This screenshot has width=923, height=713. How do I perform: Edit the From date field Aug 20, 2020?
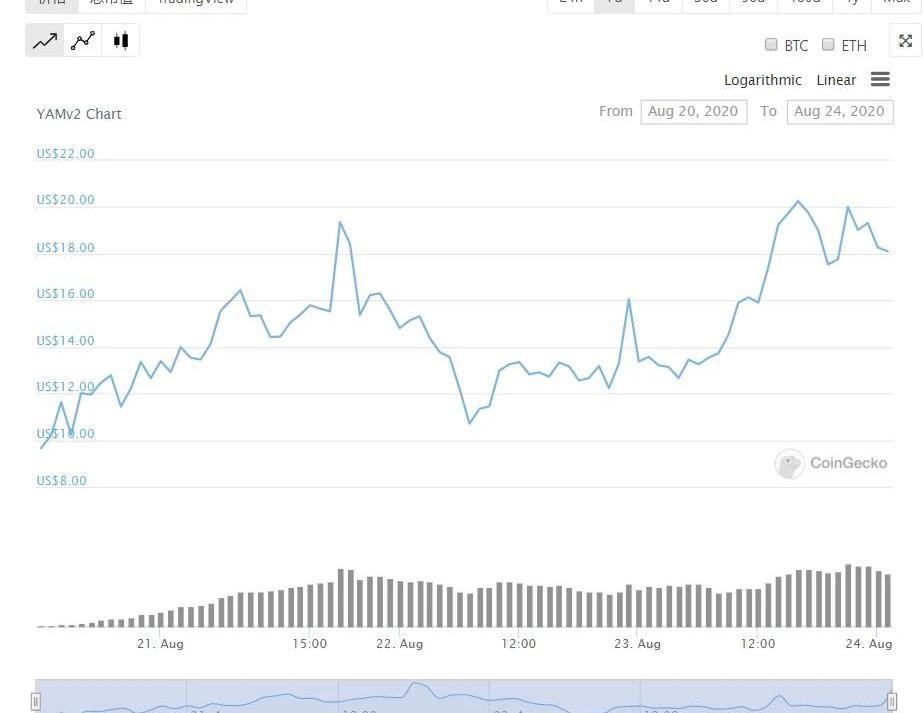[693, 112]
